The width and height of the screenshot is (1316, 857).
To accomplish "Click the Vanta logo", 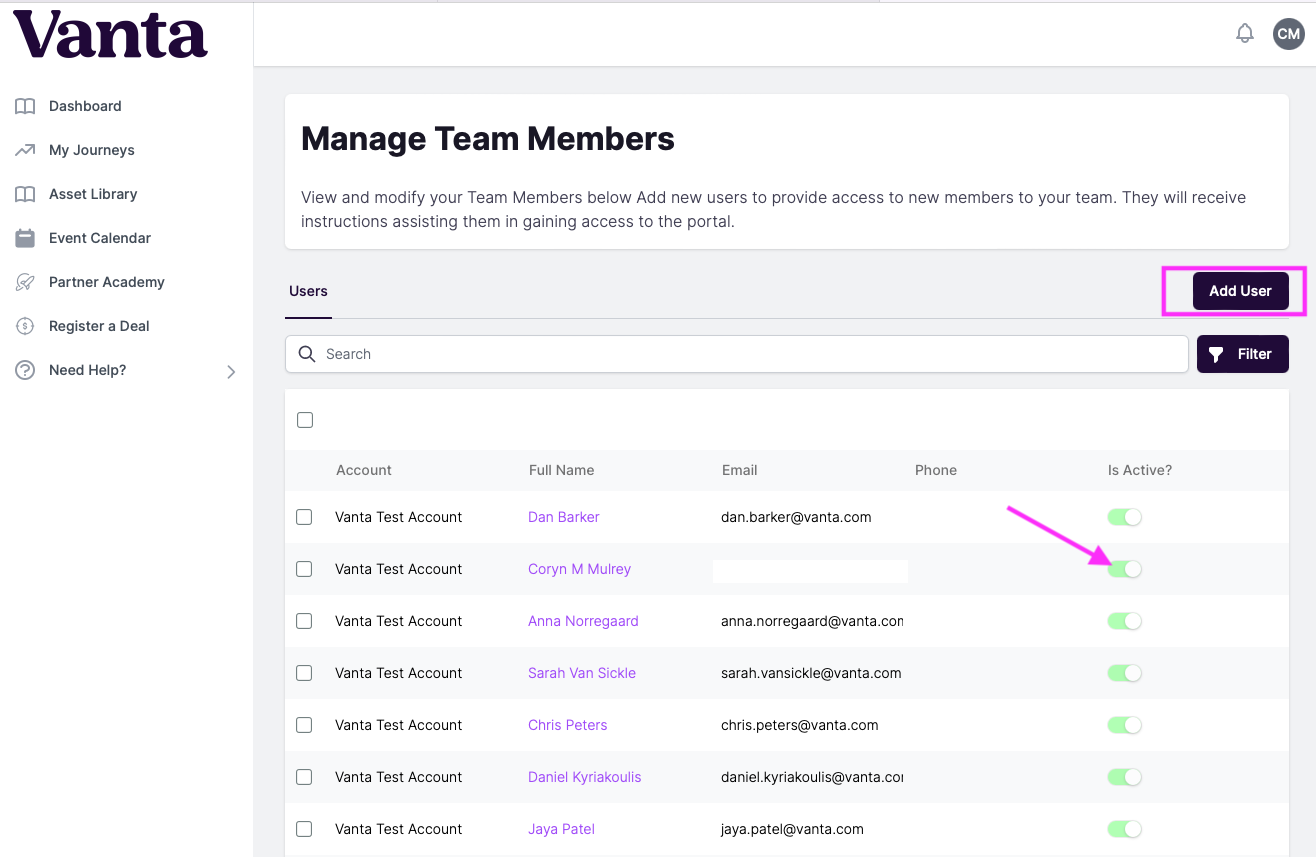I will (x=110, y=34).
